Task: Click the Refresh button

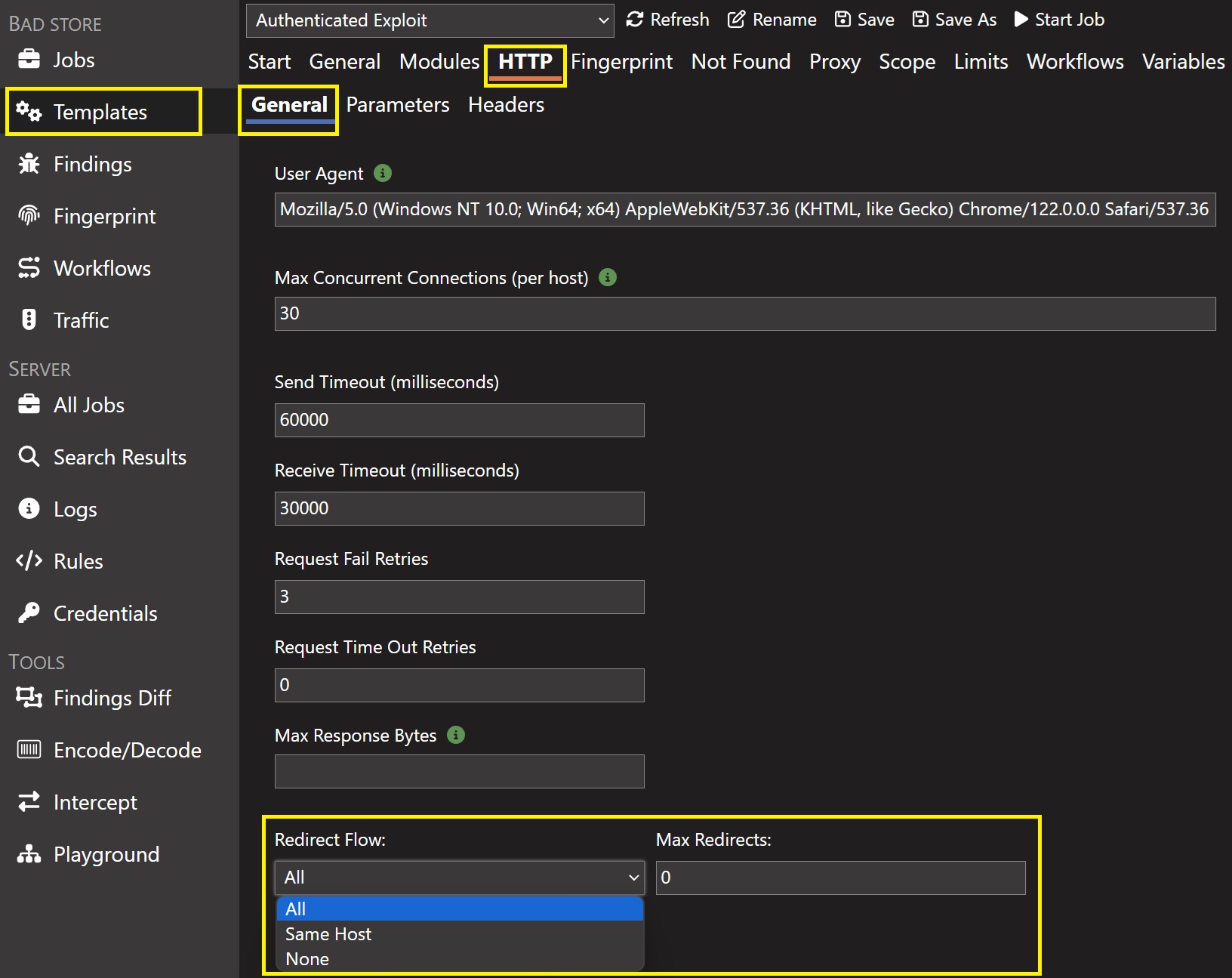Action: pos(668,20)
